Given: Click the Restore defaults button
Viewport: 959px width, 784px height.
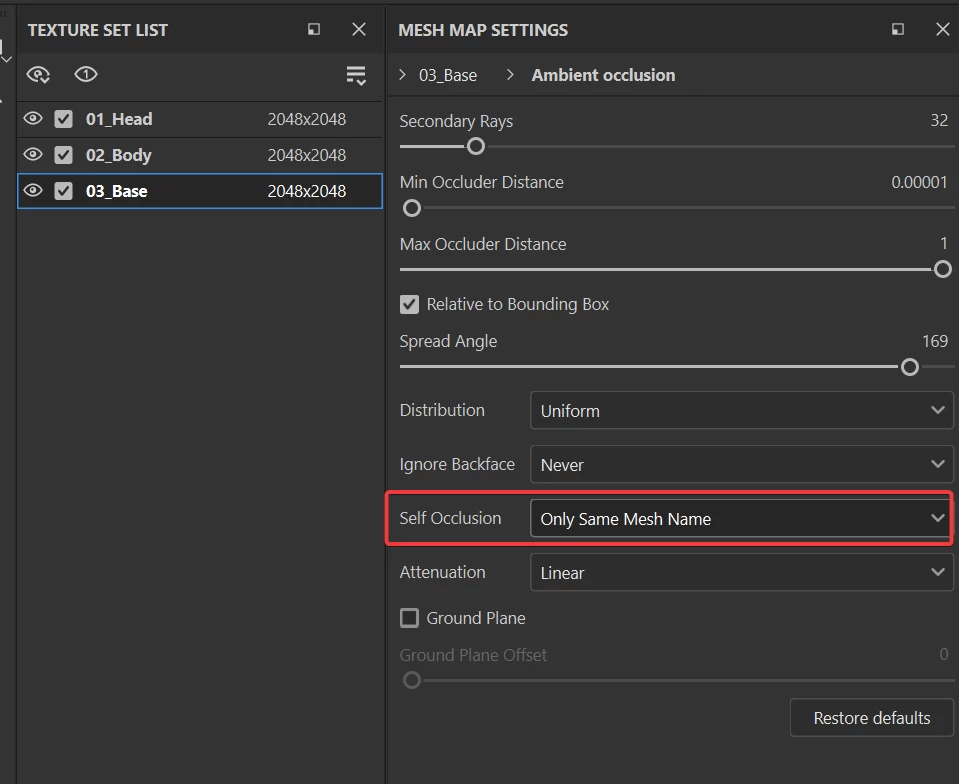Looking at the screenshot, I should (871, 718).
